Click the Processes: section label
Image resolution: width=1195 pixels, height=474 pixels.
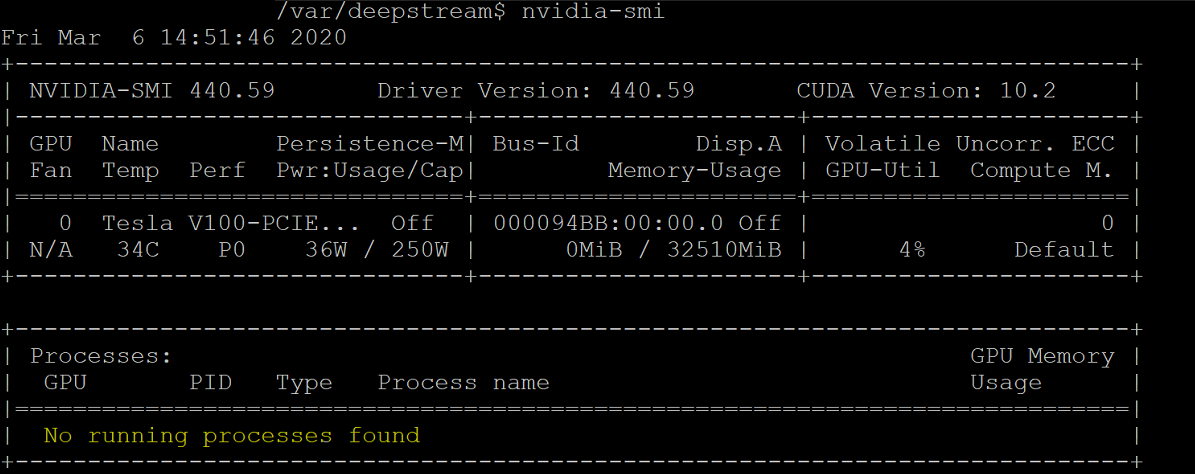[101, 356]
